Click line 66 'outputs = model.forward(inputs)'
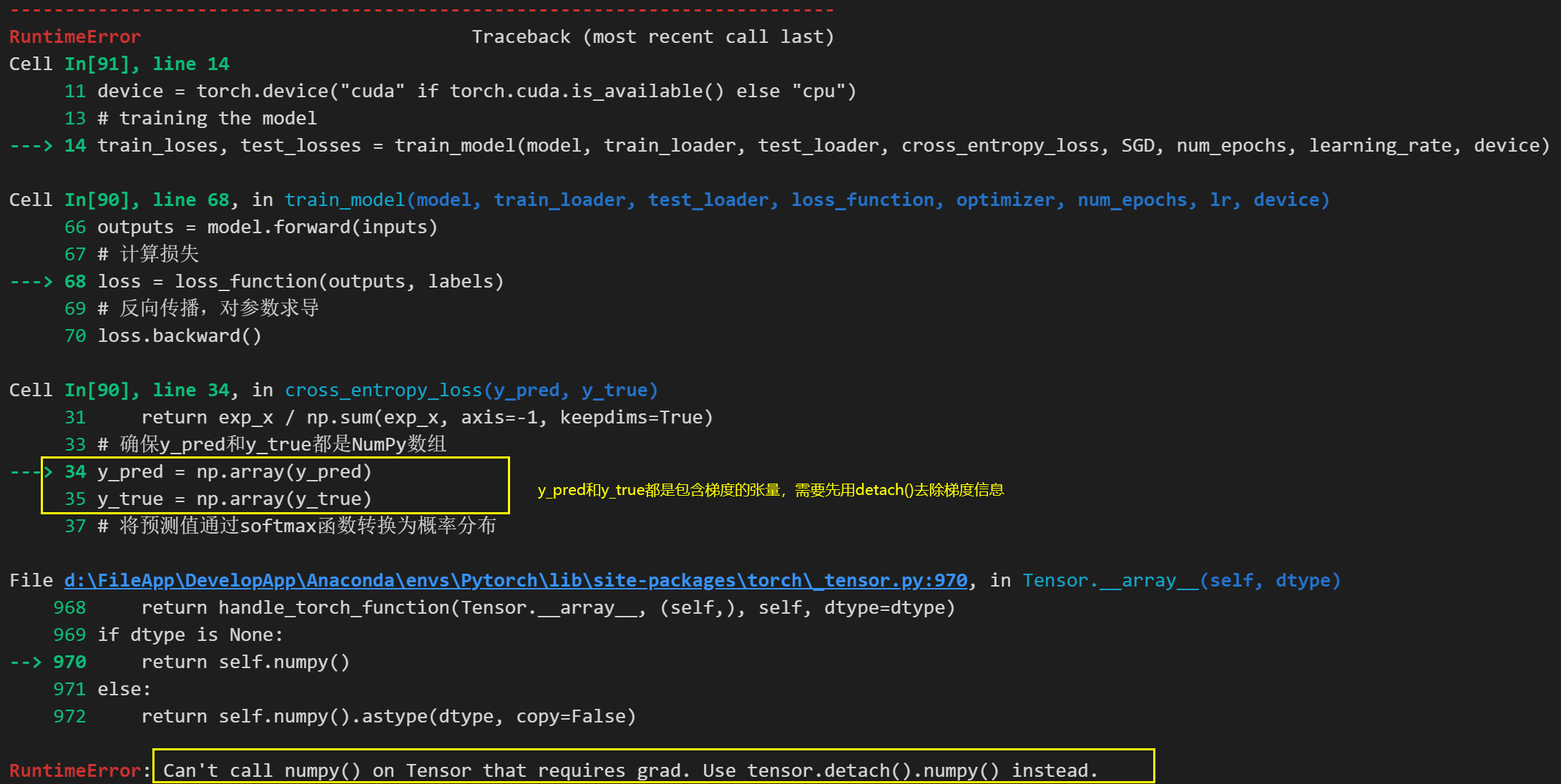The height and width of the screenshot is (784, 1561). click(x=268, y=227)
